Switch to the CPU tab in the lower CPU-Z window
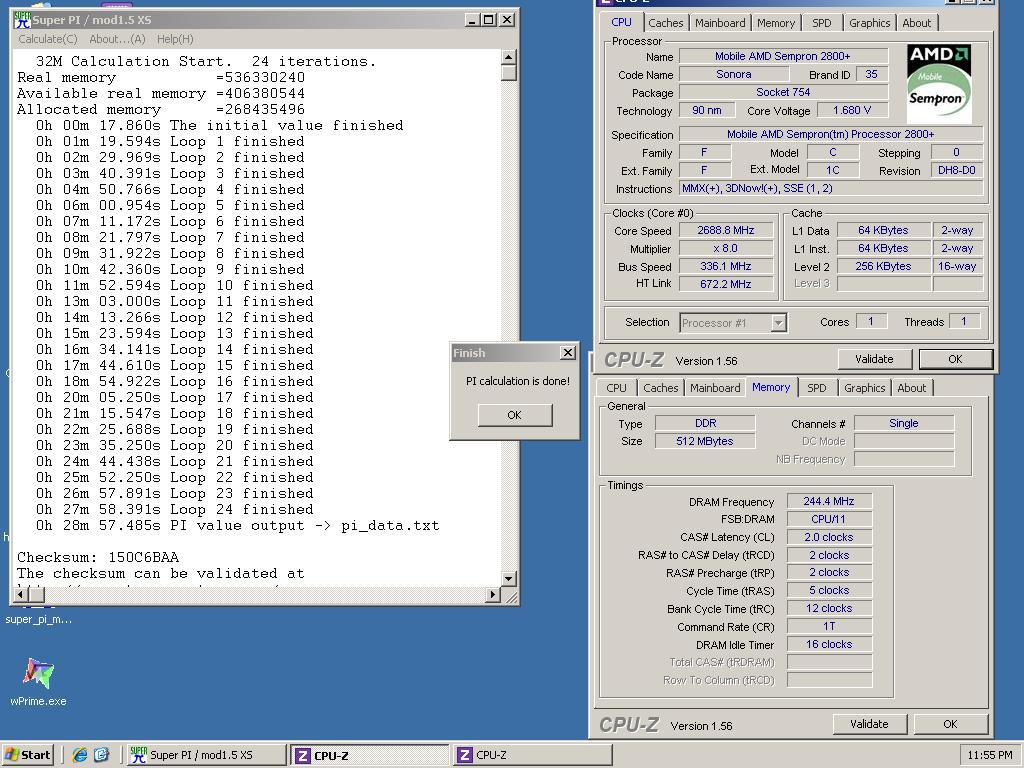 click(x=616, y=388)
